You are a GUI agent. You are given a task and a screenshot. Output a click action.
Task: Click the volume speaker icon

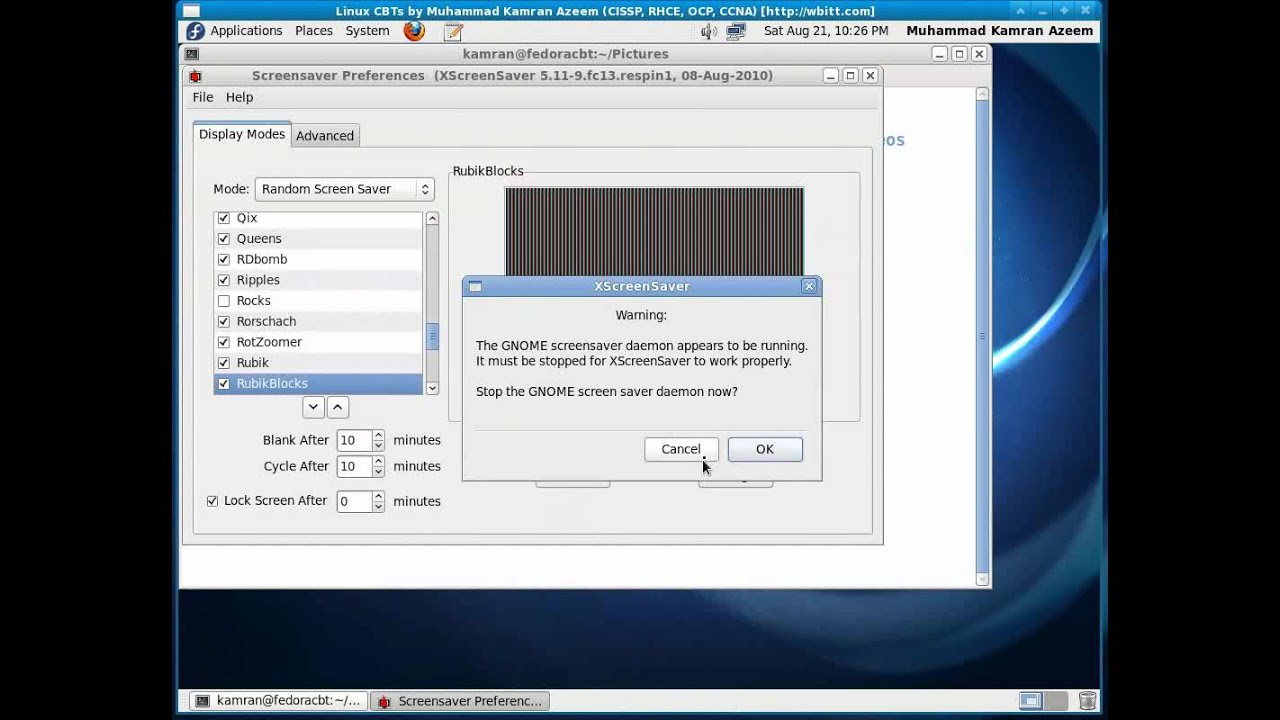click(x=709, y=31)
